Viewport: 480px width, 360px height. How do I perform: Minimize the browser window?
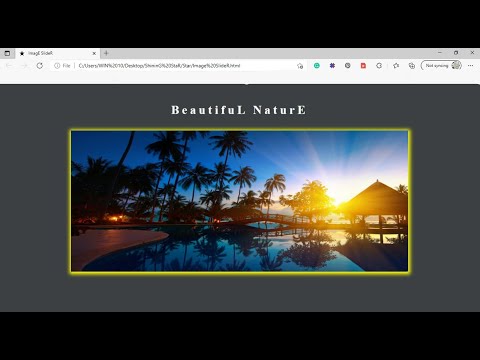coord(440,53)
